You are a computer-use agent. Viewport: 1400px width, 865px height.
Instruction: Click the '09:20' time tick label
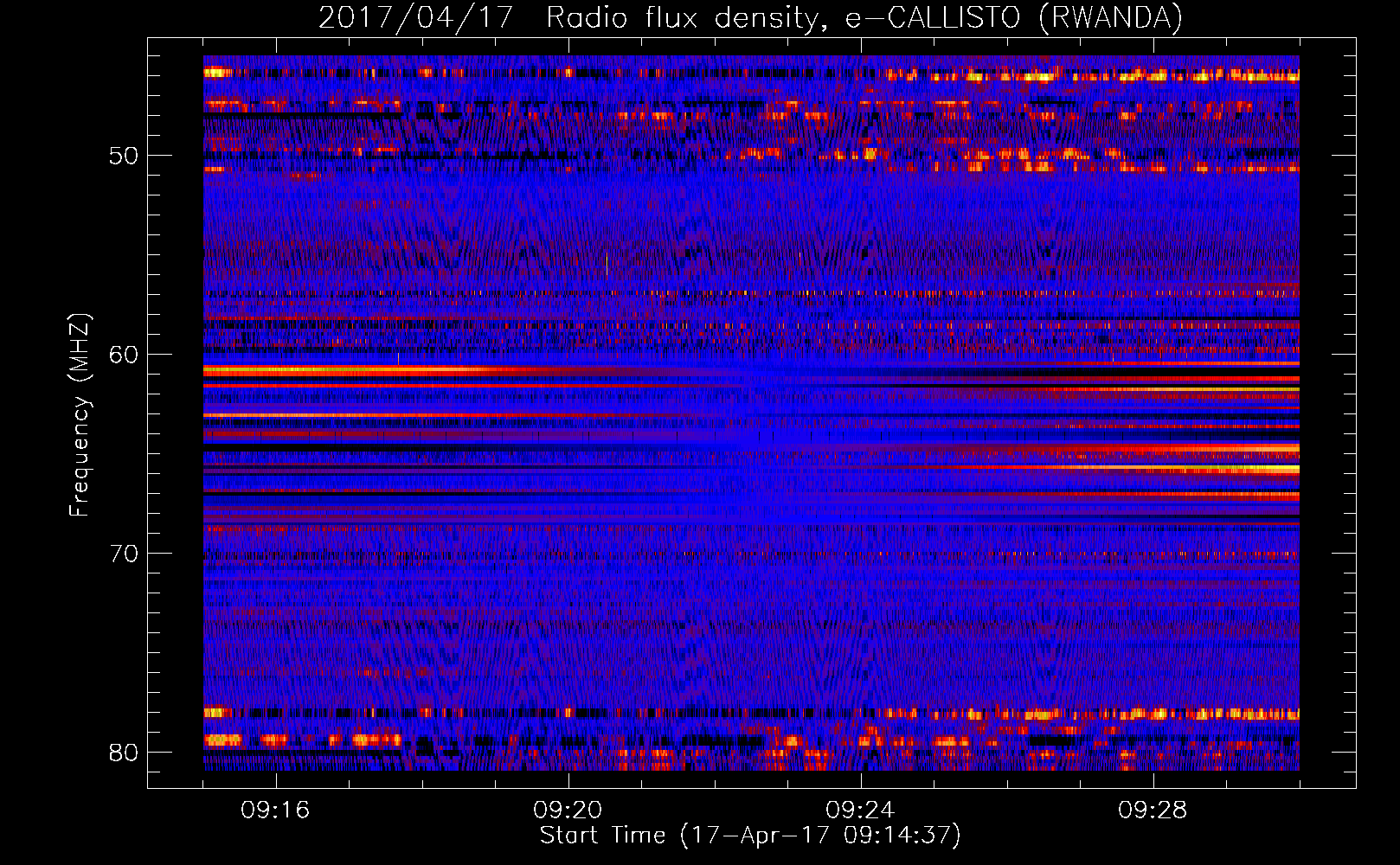point(568,811)
